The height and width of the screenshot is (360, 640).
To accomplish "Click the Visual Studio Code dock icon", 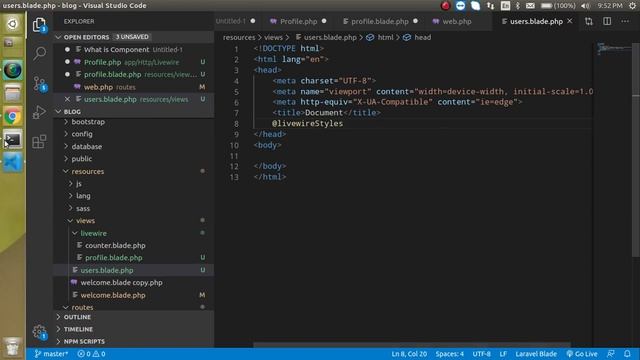I will [13, 162].
